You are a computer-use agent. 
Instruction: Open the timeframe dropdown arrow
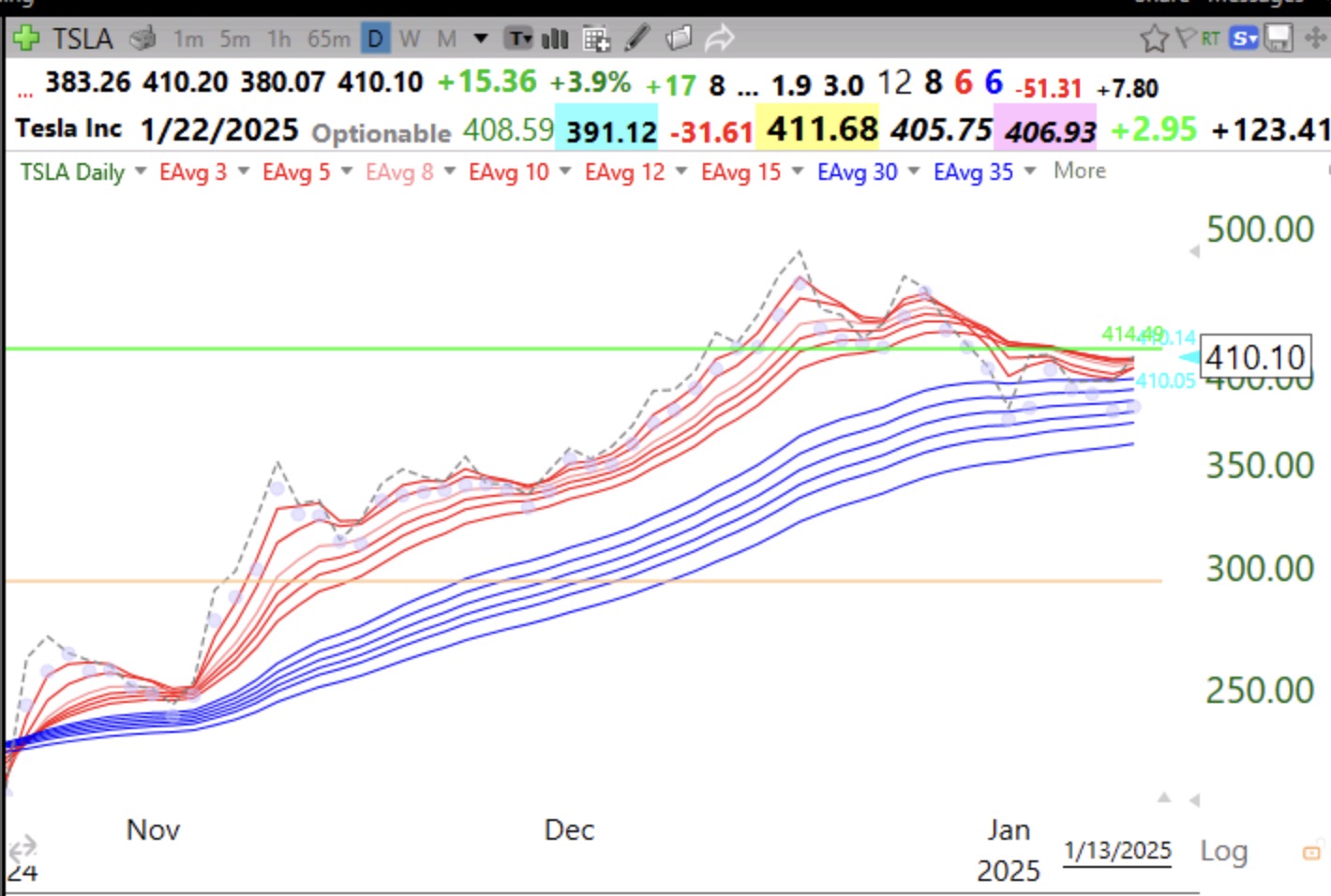[481, 39]
